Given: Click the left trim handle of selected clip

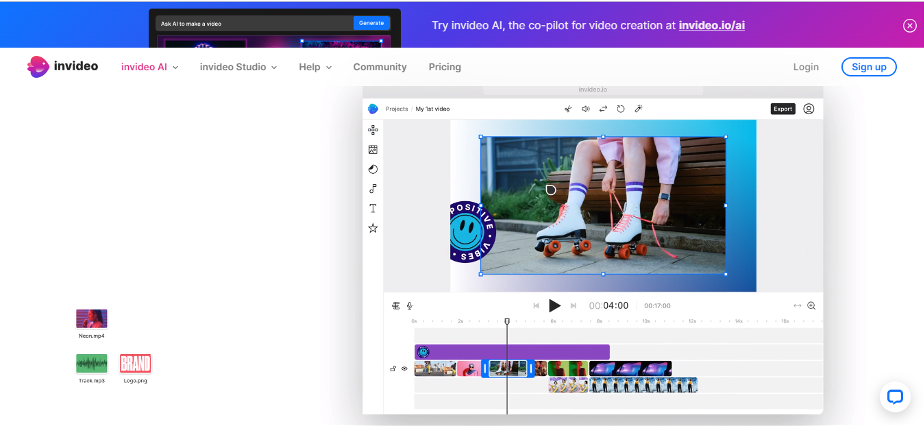Looking at the screenshot, I should [485, 369].
